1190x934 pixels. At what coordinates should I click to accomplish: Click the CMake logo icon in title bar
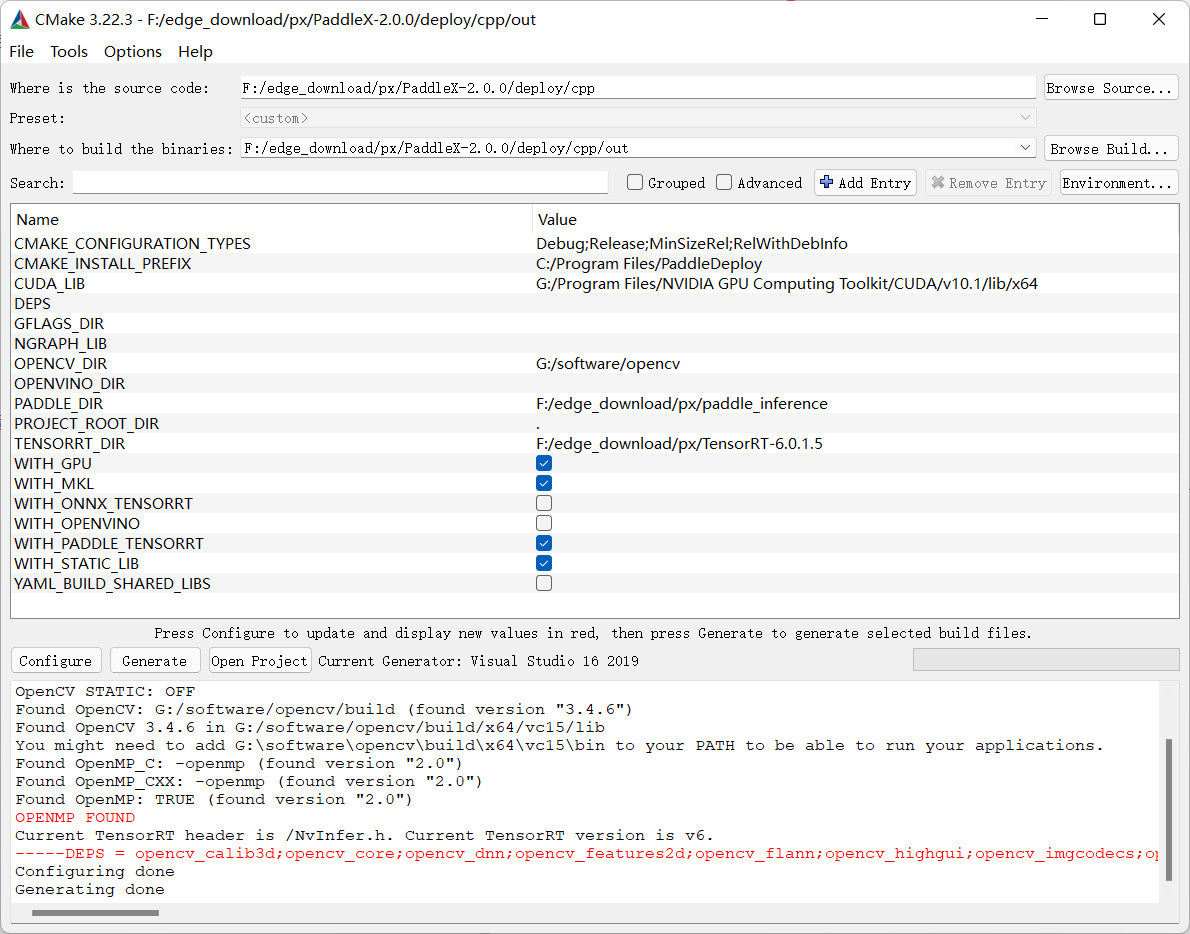[20, 20]
